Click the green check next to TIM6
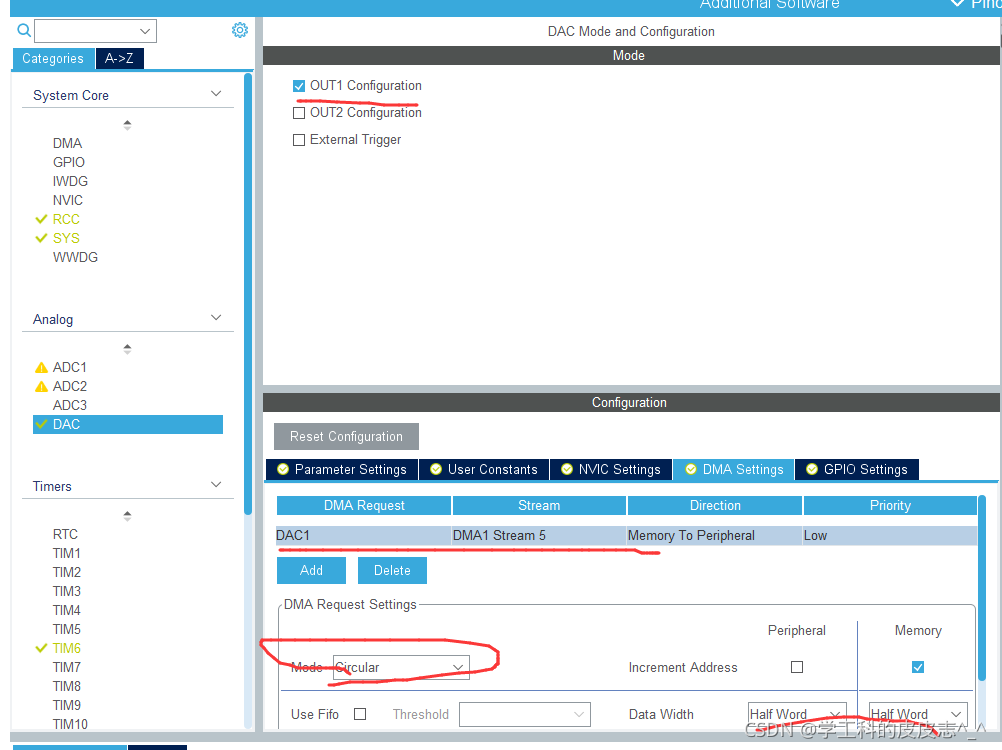This screenshot has width=1002, height=750. click(42, 648)
